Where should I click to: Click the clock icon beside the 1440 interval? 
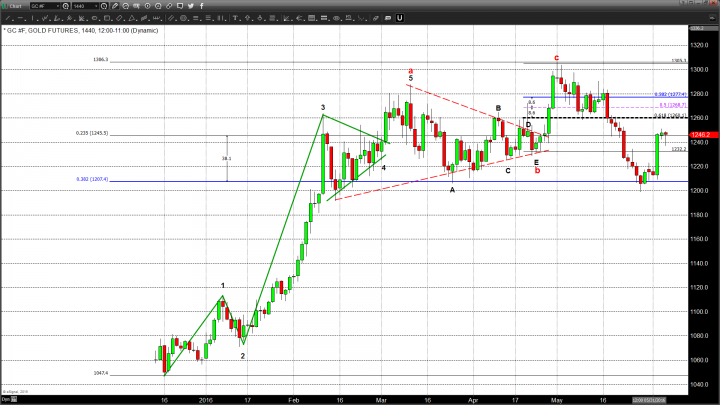pos(104,6)
